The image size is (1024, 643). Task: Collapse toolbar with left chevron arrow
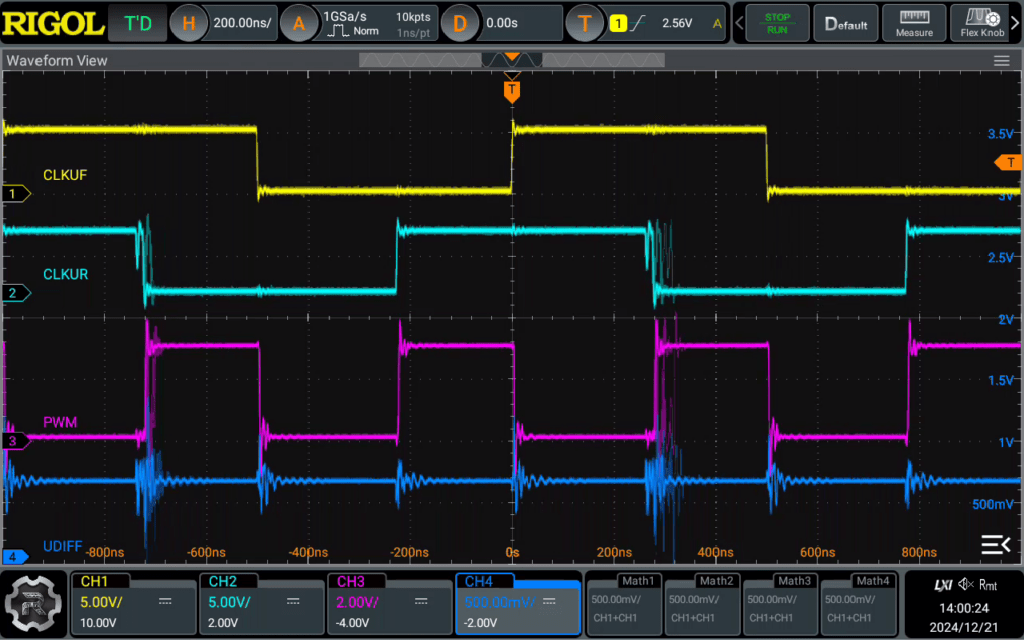[x=739, y=24]
